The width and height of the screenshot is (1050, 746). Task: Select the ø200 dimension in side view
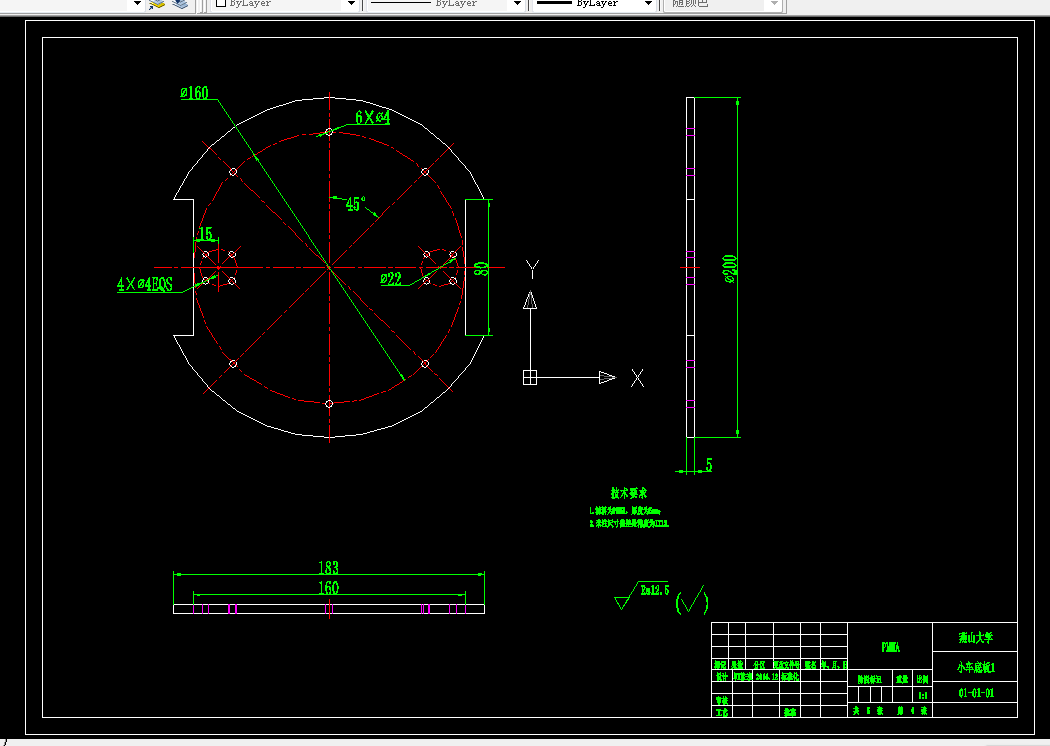pos(730,269)
